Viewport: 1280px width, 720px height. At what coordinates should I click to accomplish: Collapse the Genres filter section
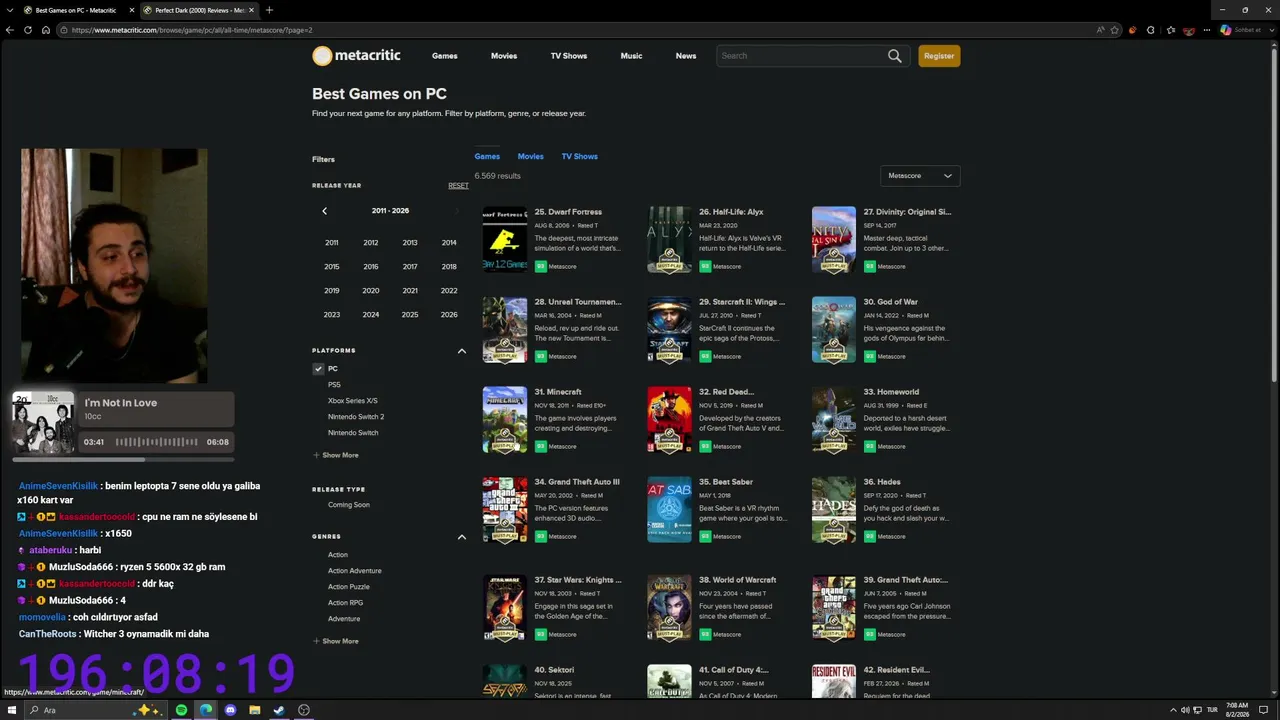(462, 537)
